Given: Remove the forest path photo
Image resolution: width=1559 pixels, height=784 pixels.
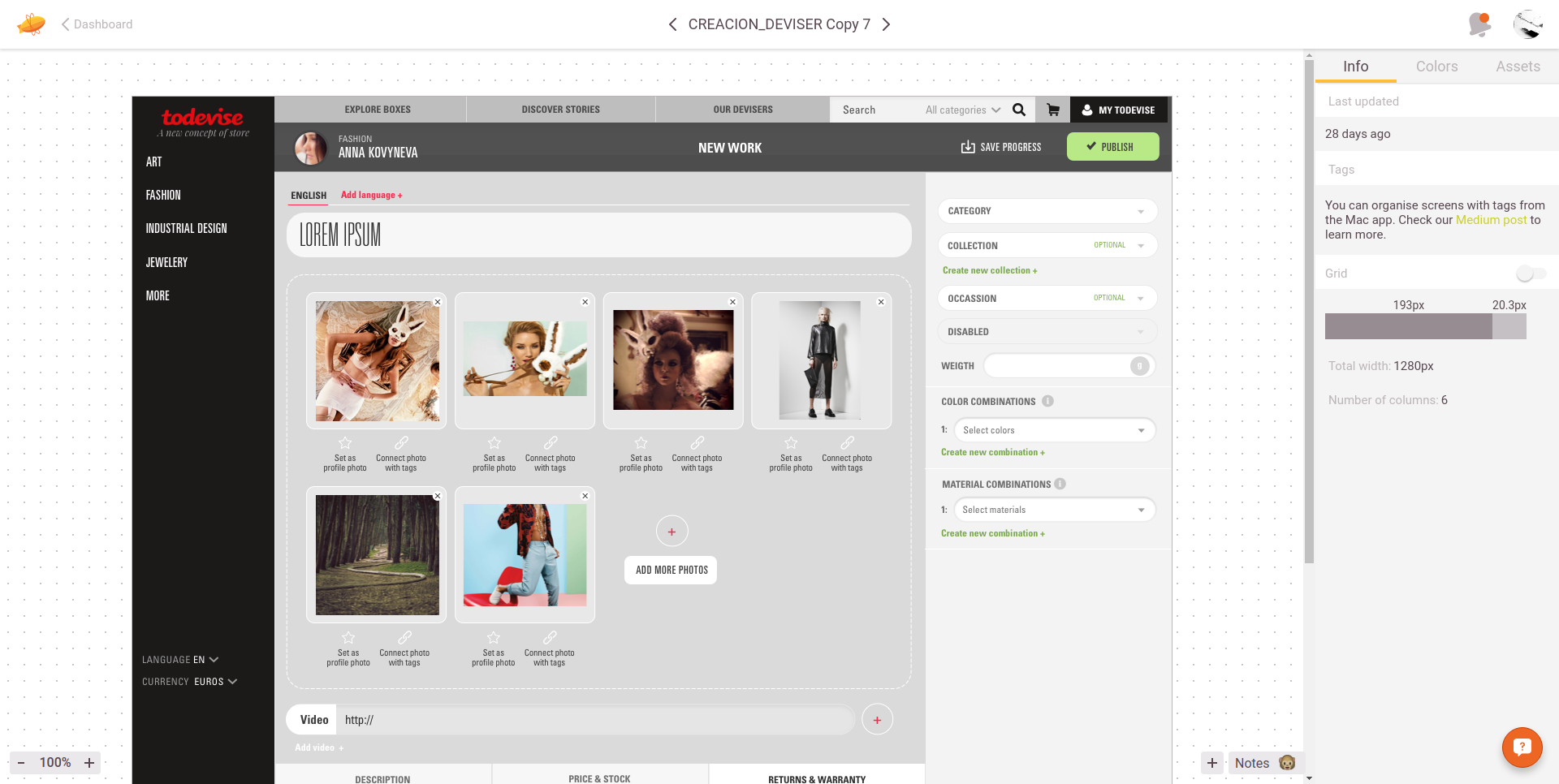Looking at the screenshot, I should [x=438, y=496].
